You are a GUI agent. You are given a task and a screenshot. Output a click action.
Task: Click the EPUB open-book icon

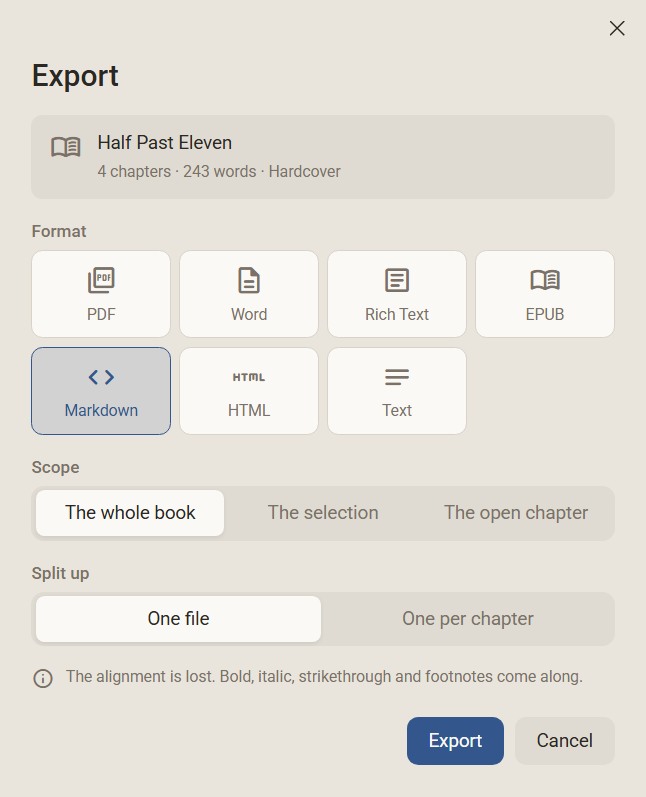(545, 280)
